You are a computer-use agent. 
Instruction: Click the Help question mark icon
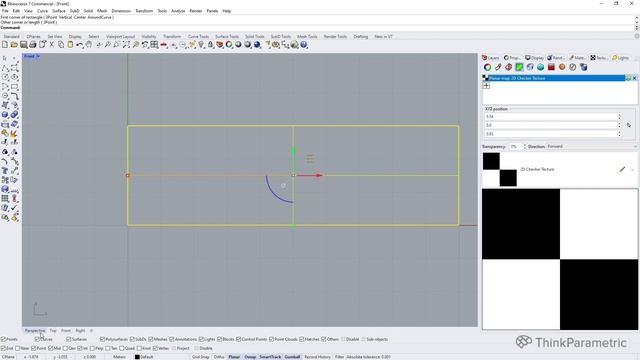point(304,45)
